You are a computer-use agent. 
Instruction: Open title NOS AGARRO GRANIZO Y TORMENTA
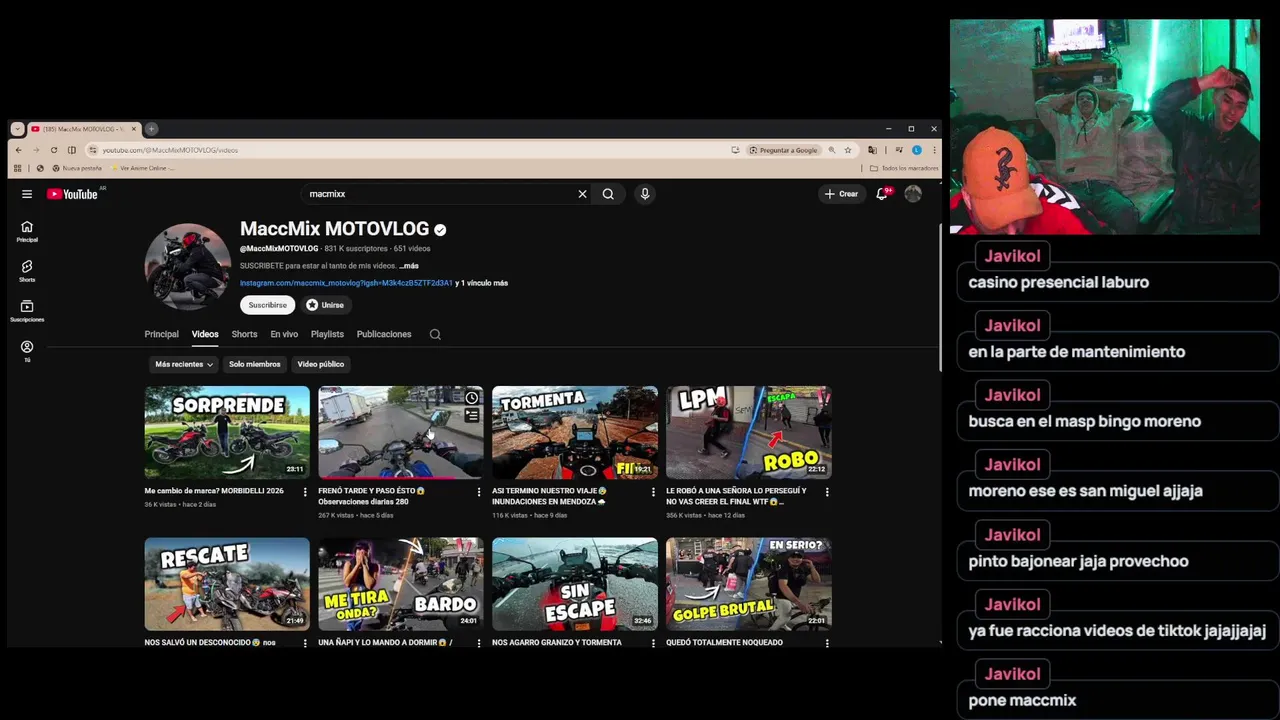(x=557, y=643)
